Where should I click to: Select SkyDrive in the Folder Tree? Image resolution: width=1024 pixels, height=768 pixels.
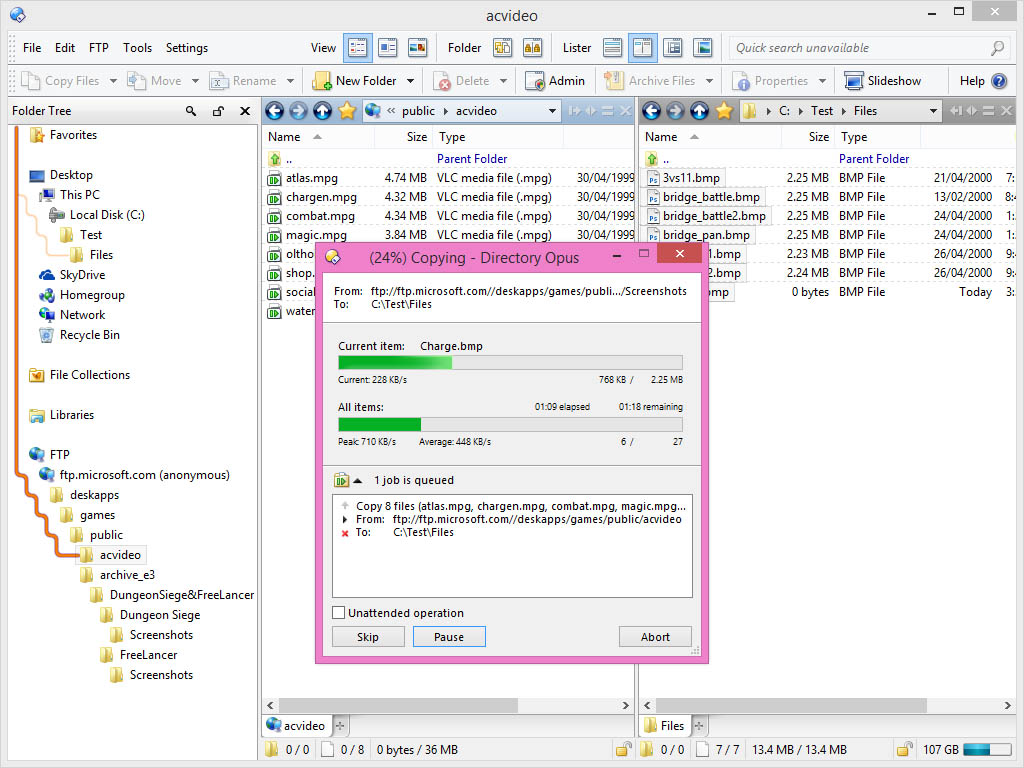tap(82, 275)
